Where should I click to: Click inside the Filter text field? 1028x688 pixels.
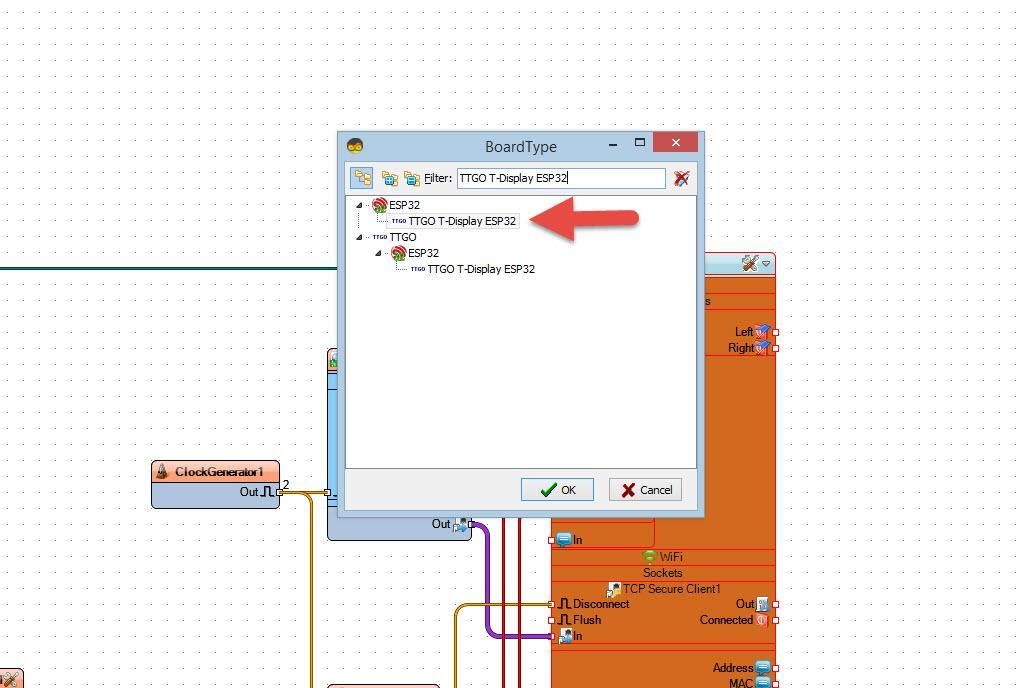point(560,178)
